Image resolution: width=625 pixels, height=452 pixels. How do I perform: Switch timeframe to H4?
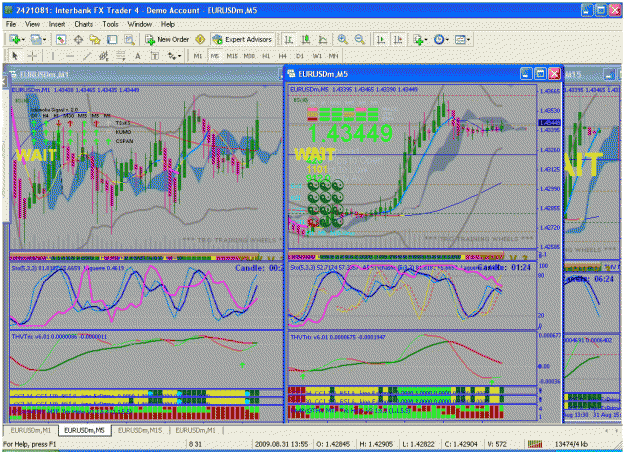283,56
